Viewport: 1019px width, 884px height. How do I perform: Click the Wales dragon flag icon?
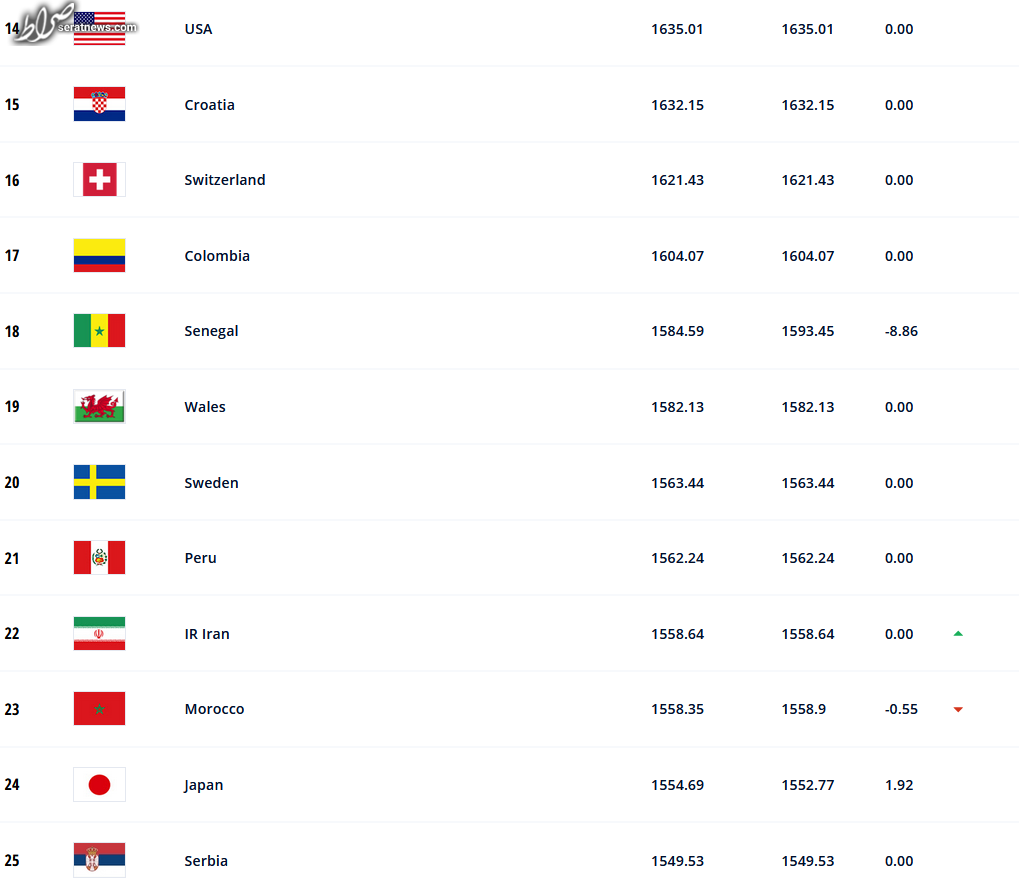(99, 406)
